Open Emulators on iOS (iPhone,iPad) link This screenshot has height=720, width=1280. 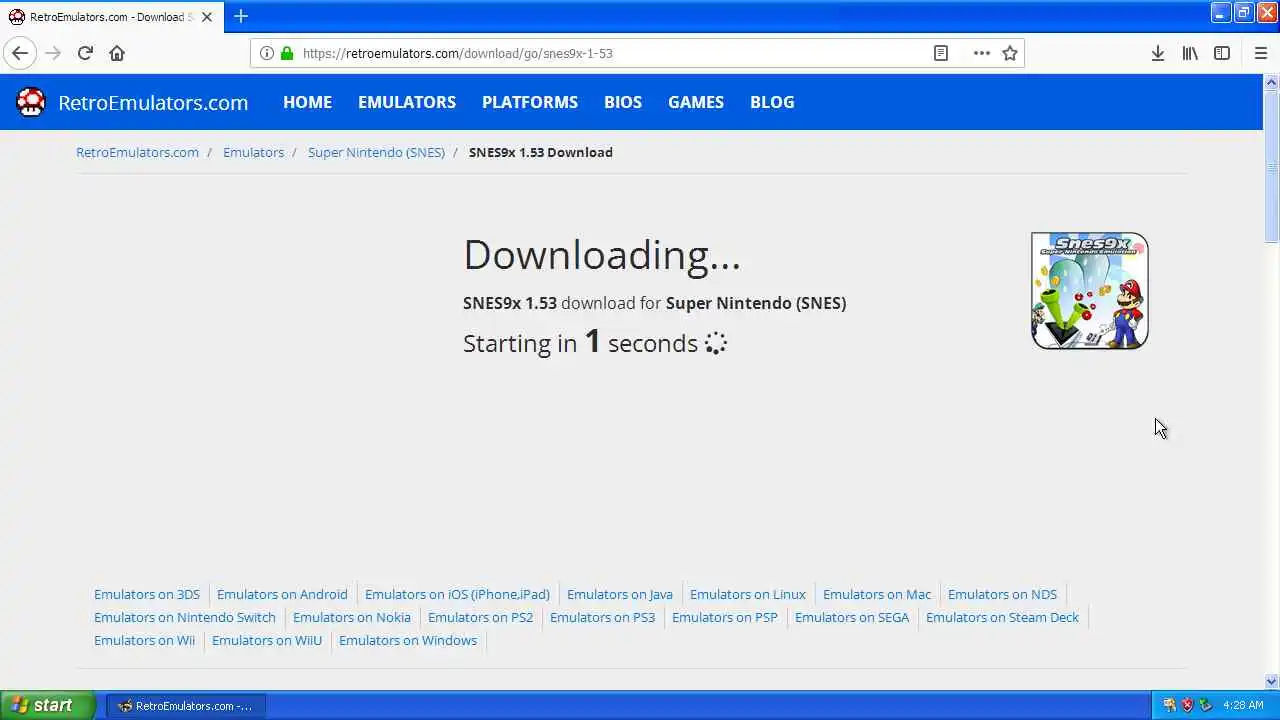[457, 594]
